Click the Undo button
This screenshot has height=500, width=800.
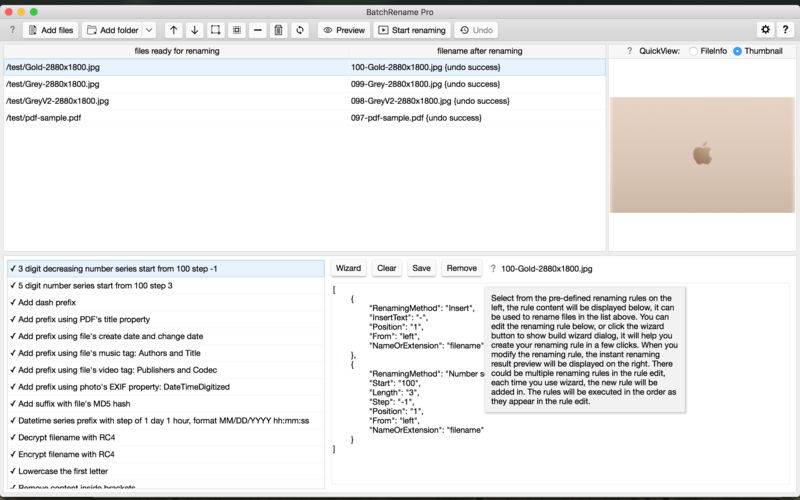pyautogui.click(x=477, y=30)
